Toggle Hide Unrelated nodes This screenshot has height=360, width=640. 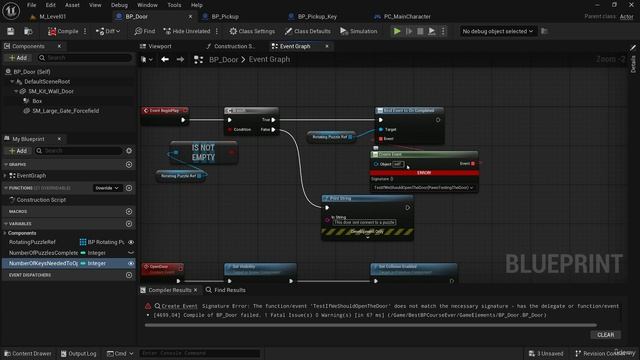pos(187,31)
